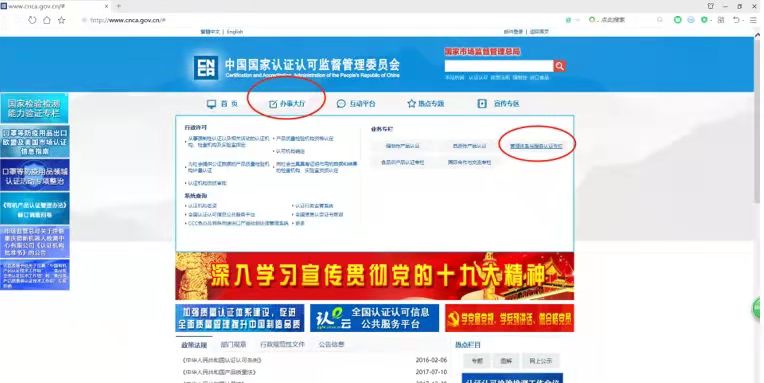Open the 办事大厅 navigation item
This screenshot has width=764, height=383.
(x=287, y=104)
